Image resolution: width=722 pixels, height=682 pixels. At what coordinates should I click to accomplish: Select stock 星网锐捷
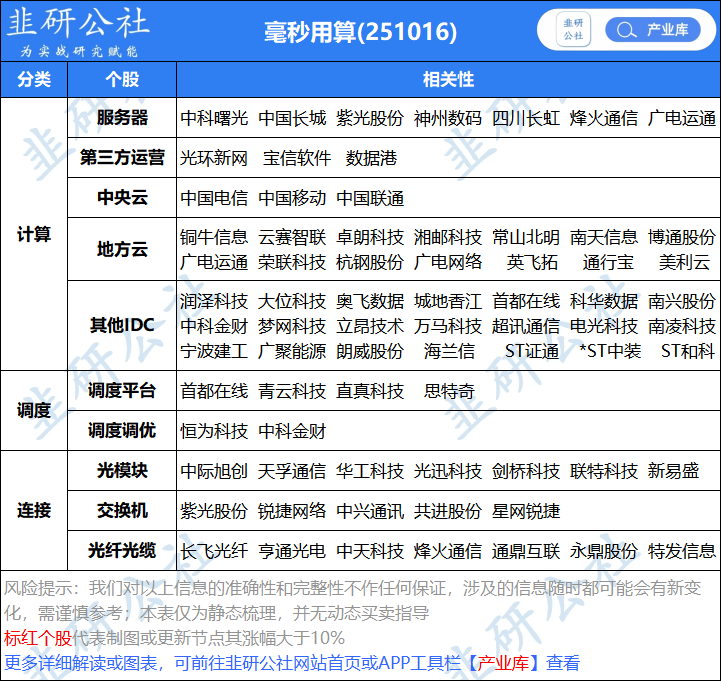(x=526, y=512)
